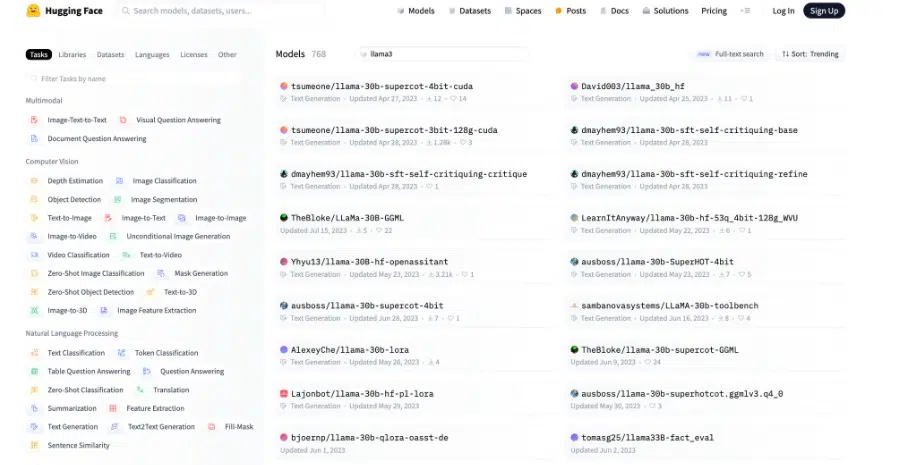
Task: Open the Models nav link
Action: [416, 11]
